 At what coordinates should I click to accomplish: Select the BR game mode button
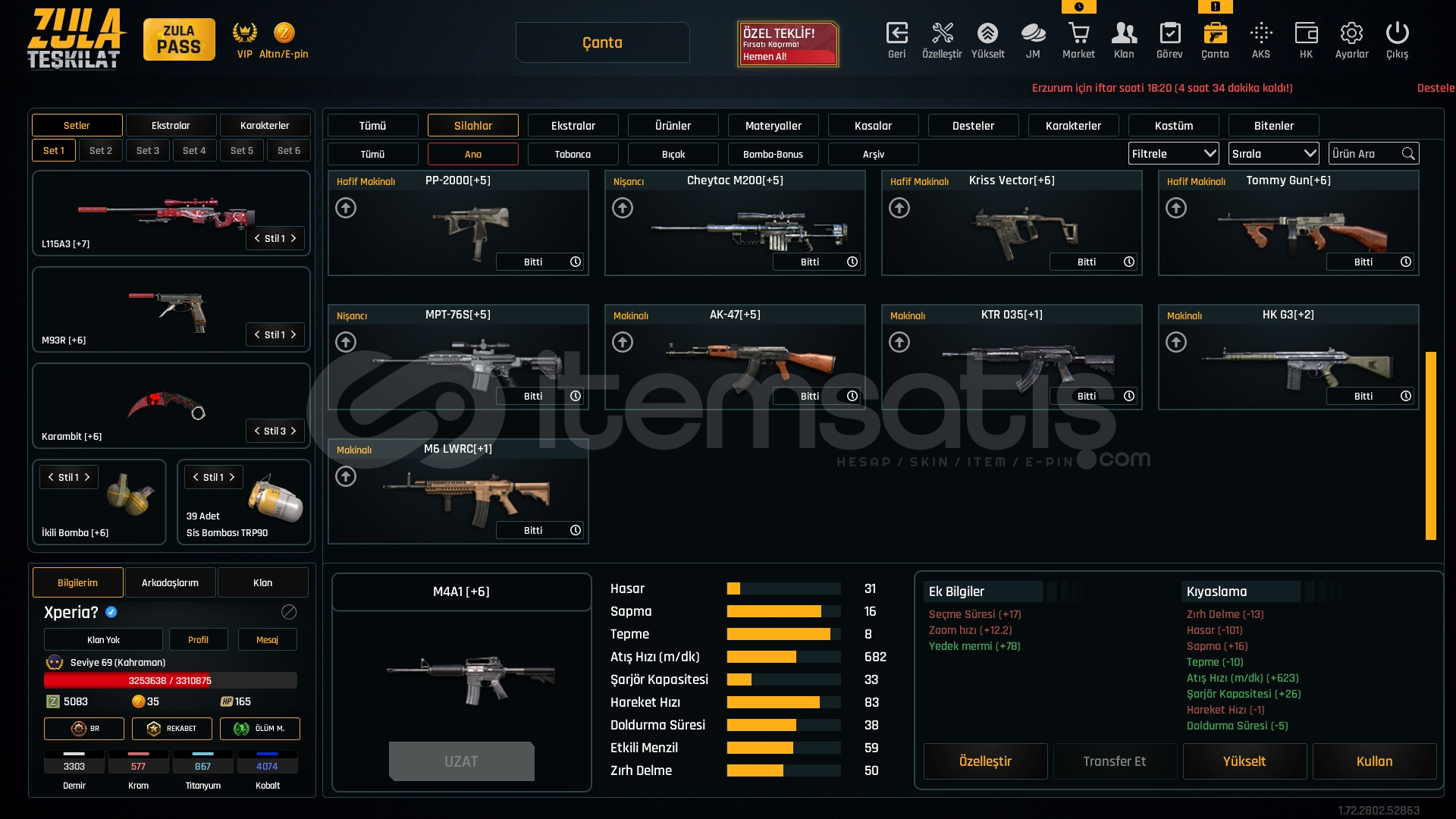pos(83,729)
